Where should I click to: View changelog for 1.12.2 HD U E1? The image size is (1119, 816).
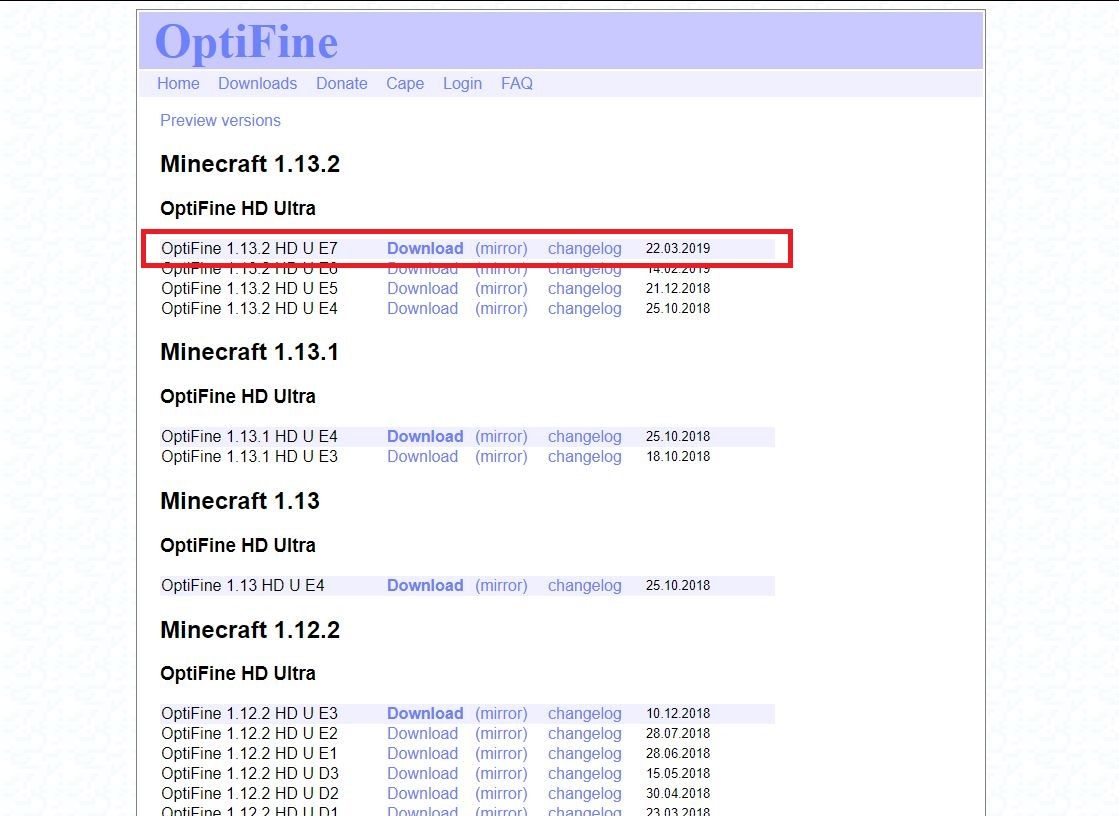[584, 753]
